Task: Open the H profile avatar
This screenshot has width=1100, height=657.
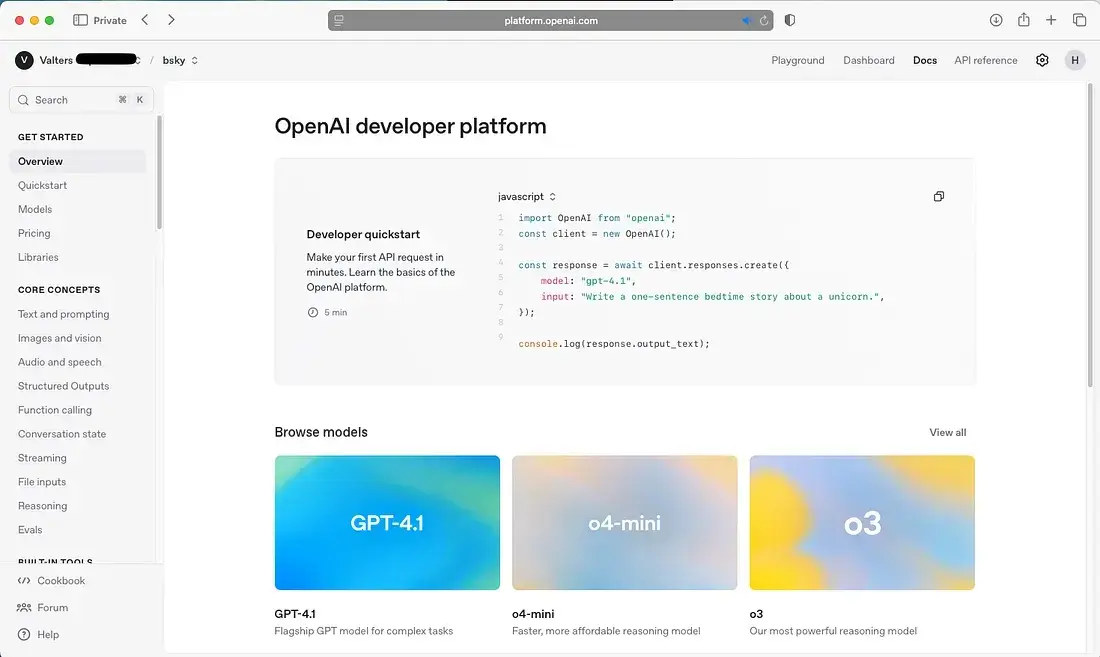Action: [1074, 60]
